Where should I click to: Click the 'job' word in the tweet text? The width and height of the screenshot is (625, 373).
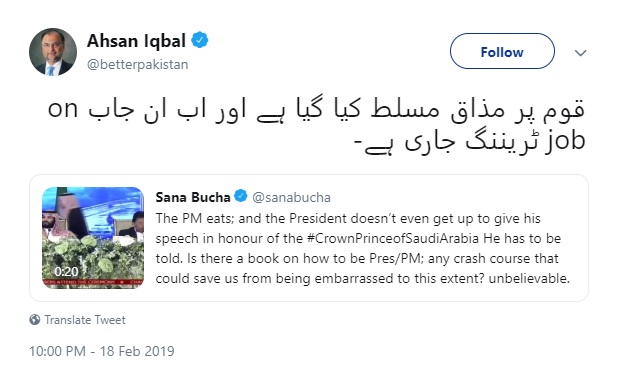click(564, 141)
